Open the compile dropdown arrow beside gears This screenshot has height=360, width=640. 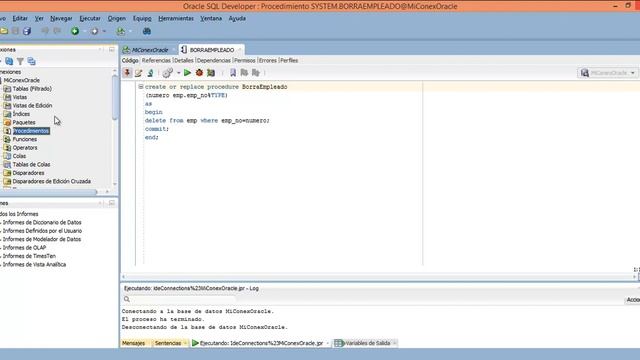(178, 73)
